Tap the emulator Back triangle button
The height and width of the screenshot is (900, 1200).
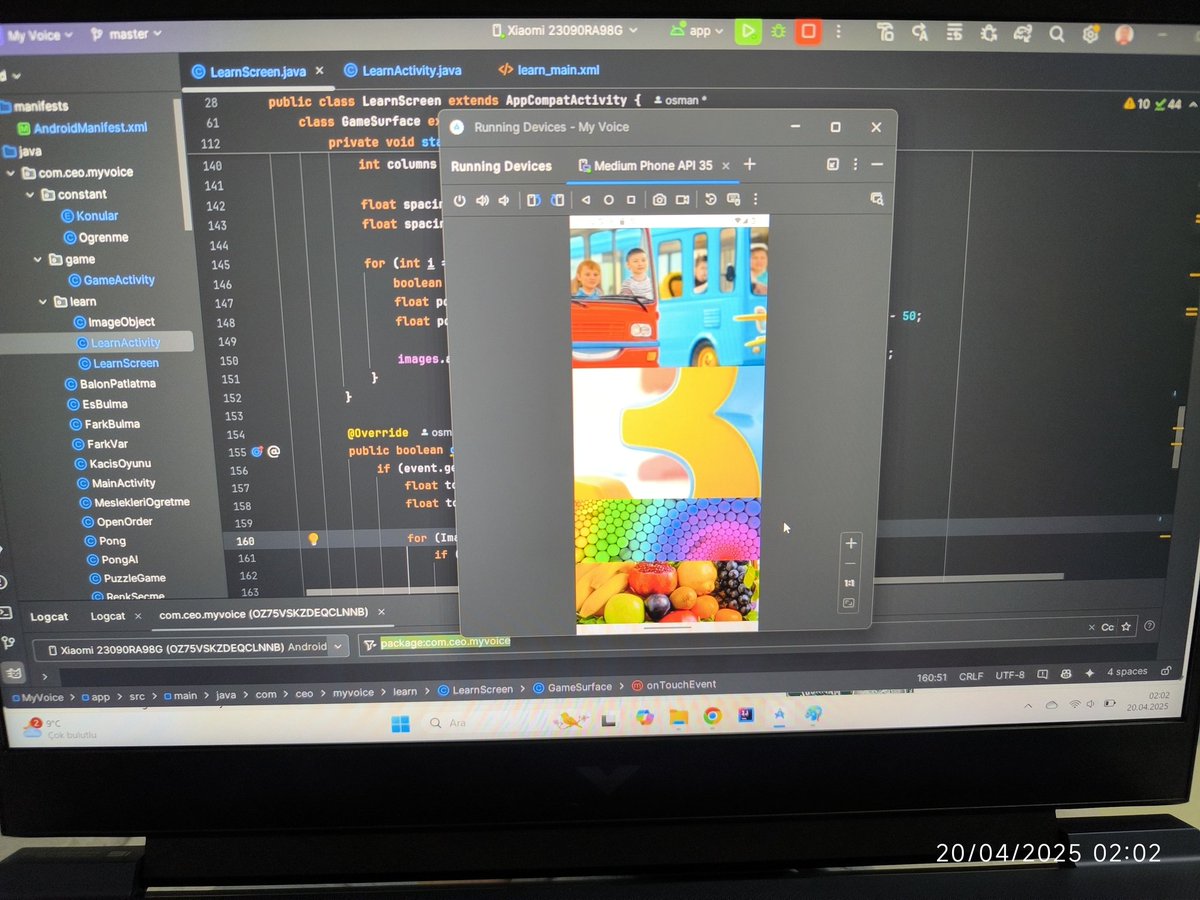586,200
